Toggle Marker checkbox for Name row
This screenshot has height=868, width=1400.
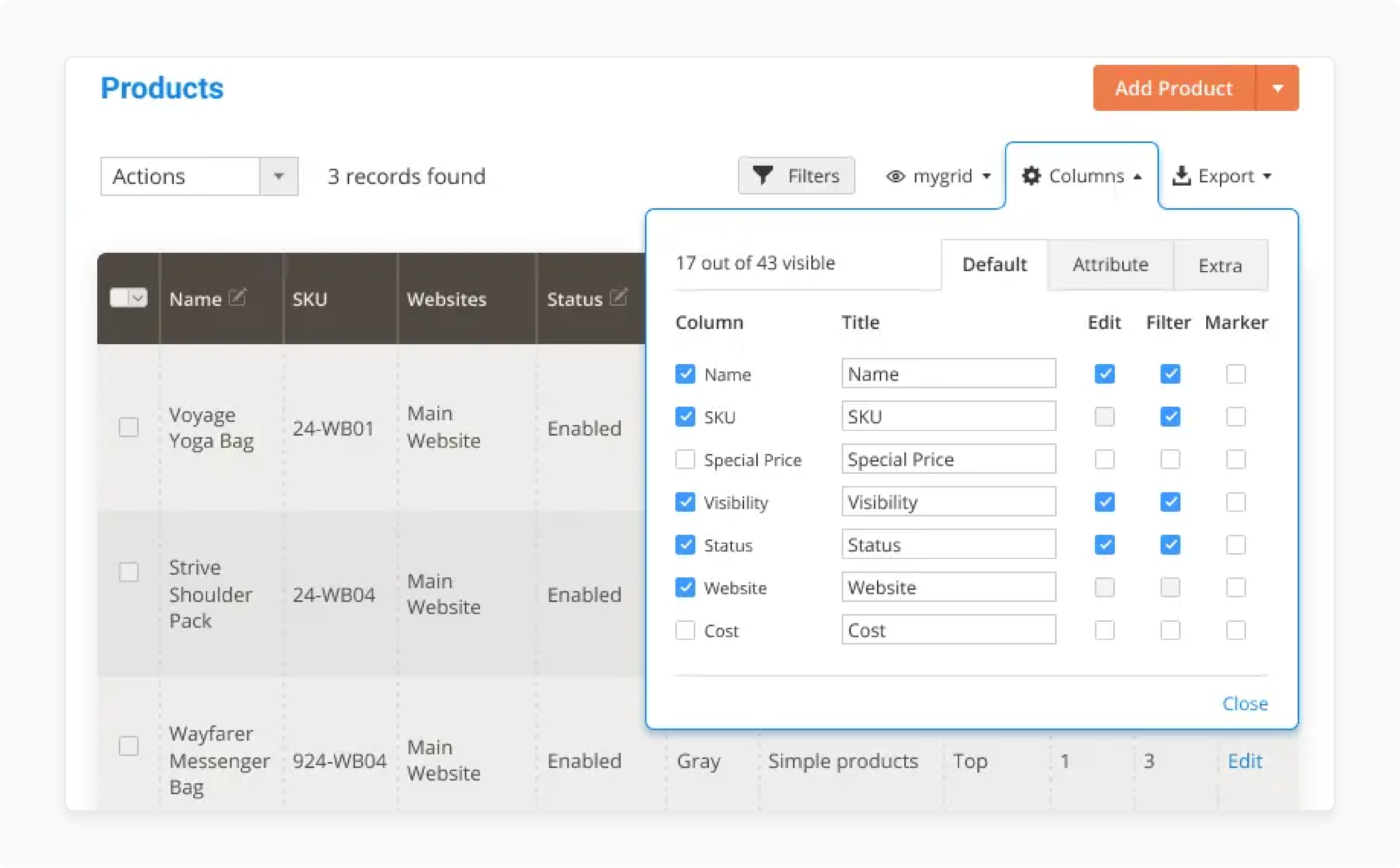pyautogui.click(x=1235, y=374)
